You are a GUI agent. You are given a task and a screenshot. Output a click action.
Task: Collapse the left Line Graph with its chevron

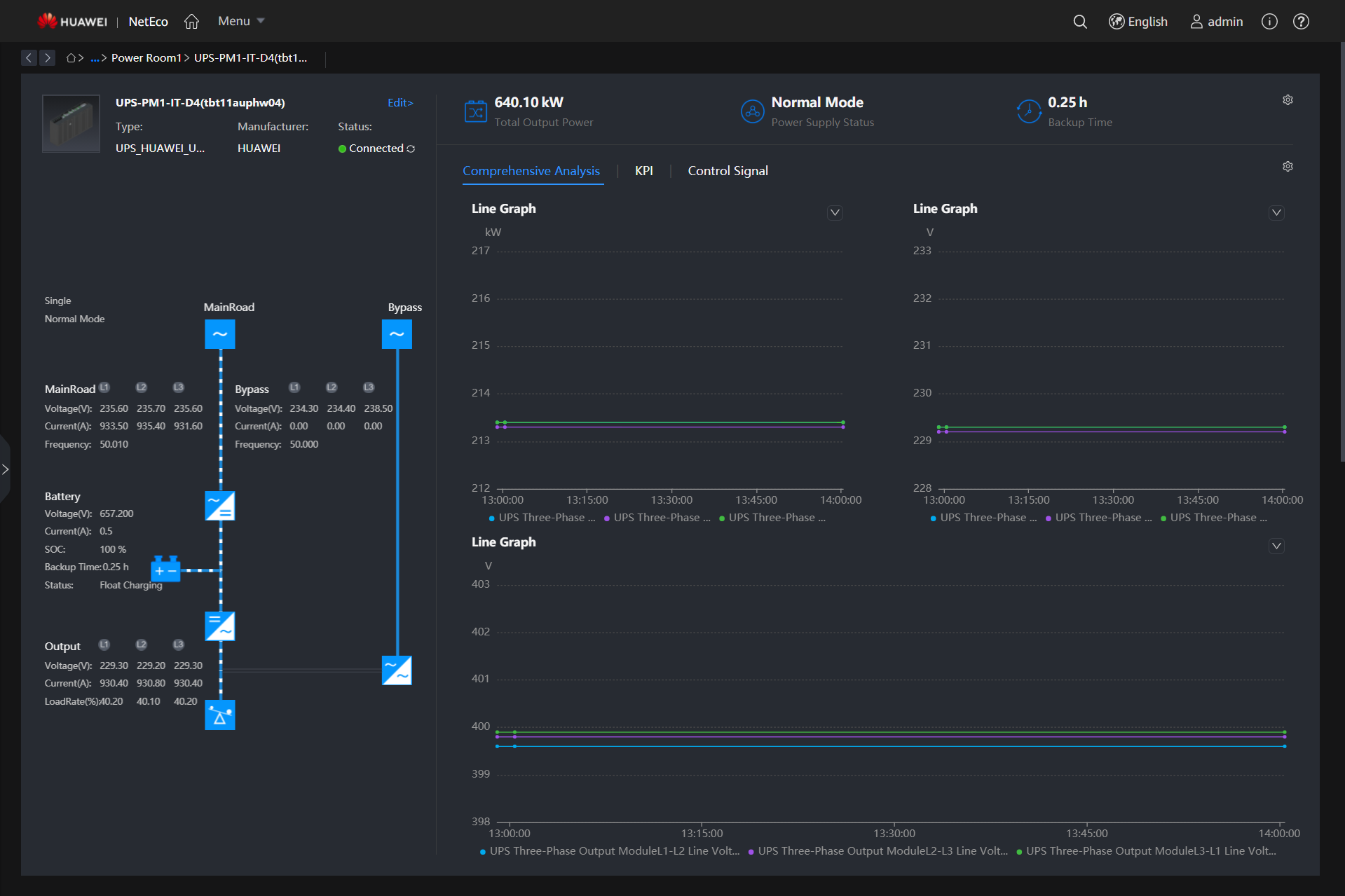pyautogui.click(x=835, y=212)
